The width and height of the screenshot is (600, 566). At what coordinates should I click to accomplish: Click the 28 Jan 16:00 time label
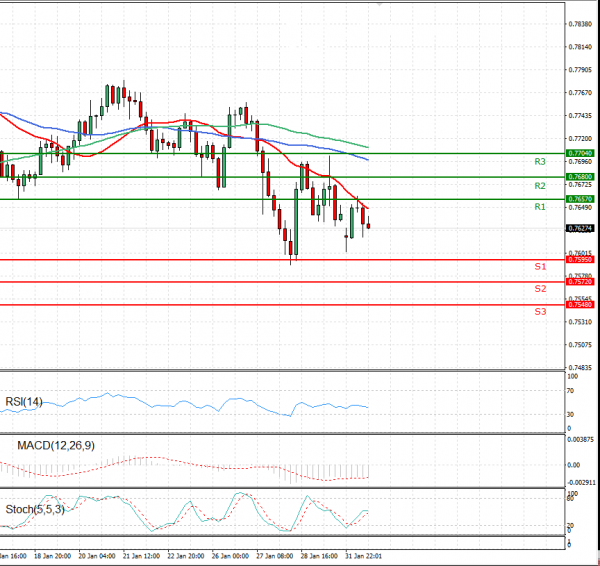point(319,556)
